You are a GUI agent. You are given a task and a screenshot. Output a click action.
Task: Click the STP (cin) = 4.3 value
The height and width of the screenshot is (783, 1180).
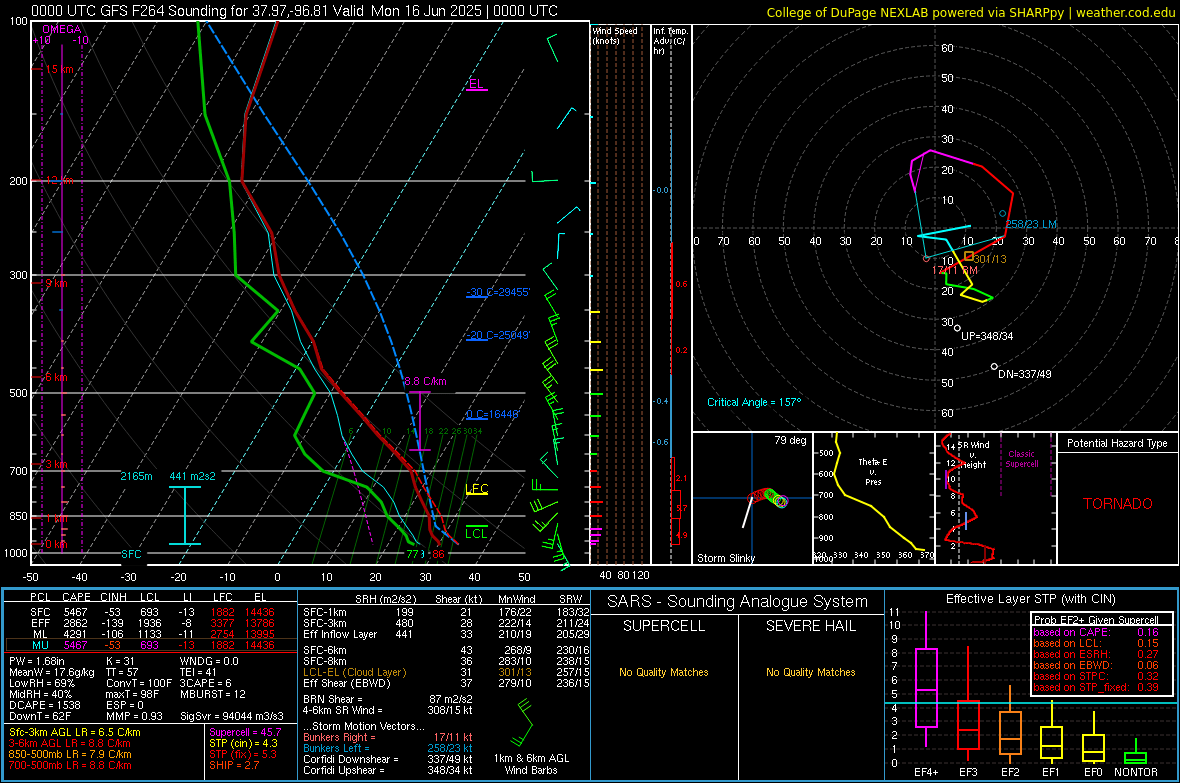pos(243,743)
